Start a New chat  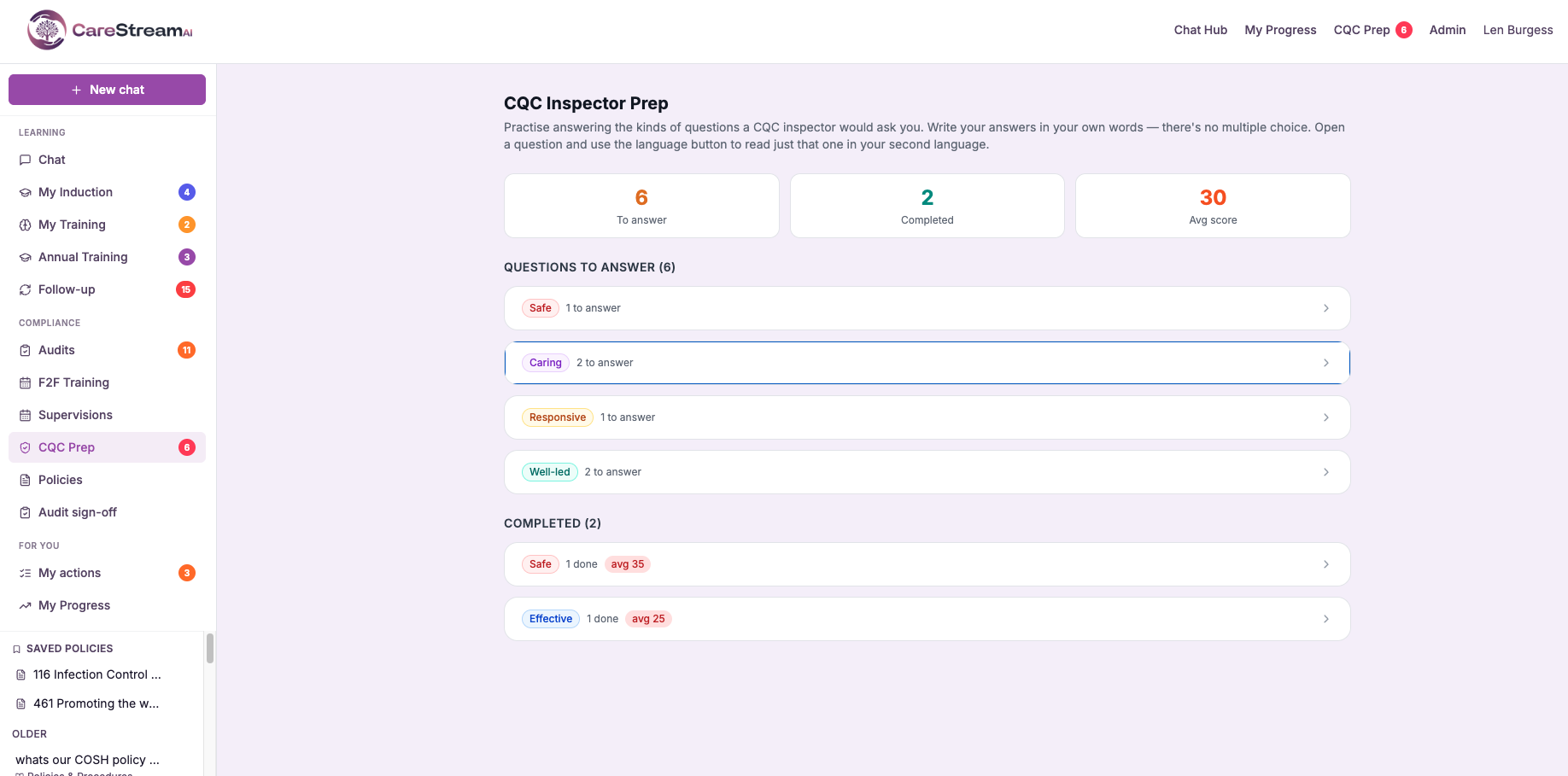pos(107,90)
